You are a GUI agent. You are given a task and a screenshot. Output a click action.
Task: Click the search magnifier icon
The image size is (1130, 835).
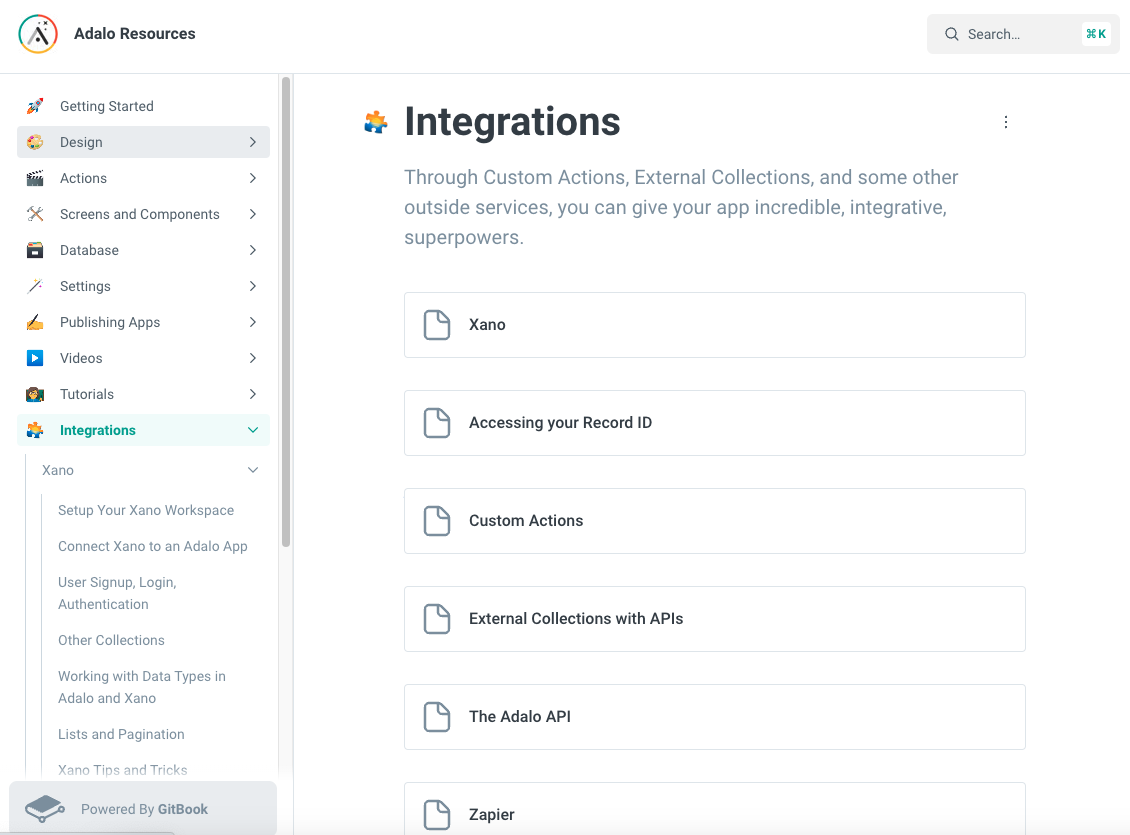tap(951, 34)
